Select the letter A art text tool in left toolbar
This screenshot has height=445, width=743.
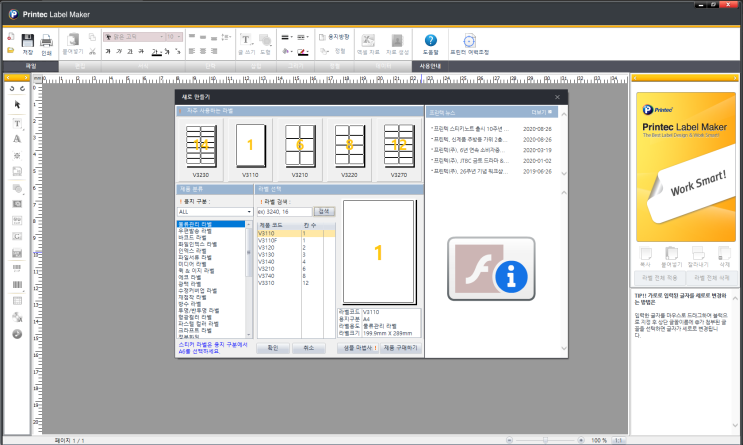[17, 139]
